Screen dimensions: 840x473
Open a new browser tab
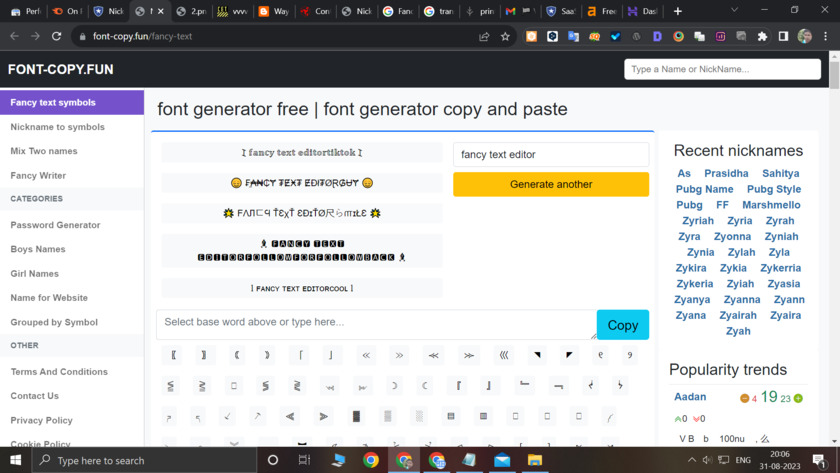[x=678, y=11]
